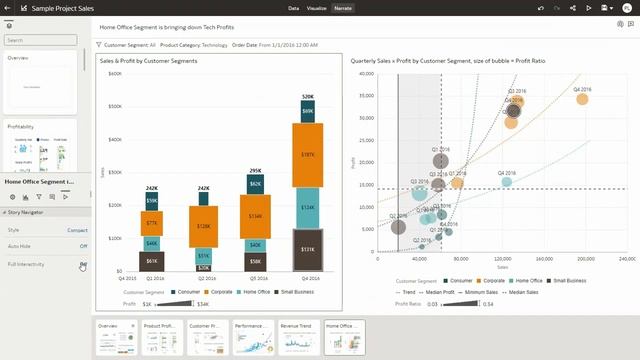The width and height of the screenshot is (640, 360).
Task: Open the presentation properties tab icon
Action: [65, 197]
